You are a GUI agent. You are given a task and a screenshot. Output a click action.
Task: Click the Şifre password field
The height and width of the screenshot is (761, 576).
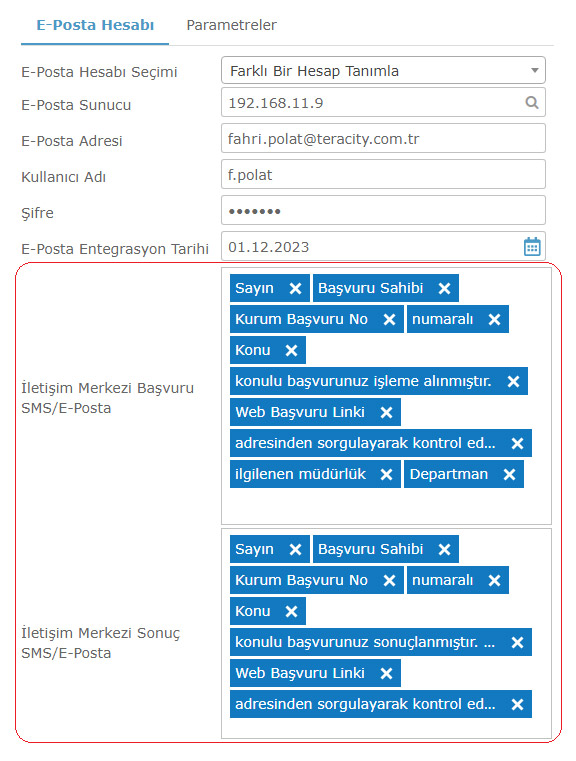point(383,210)
